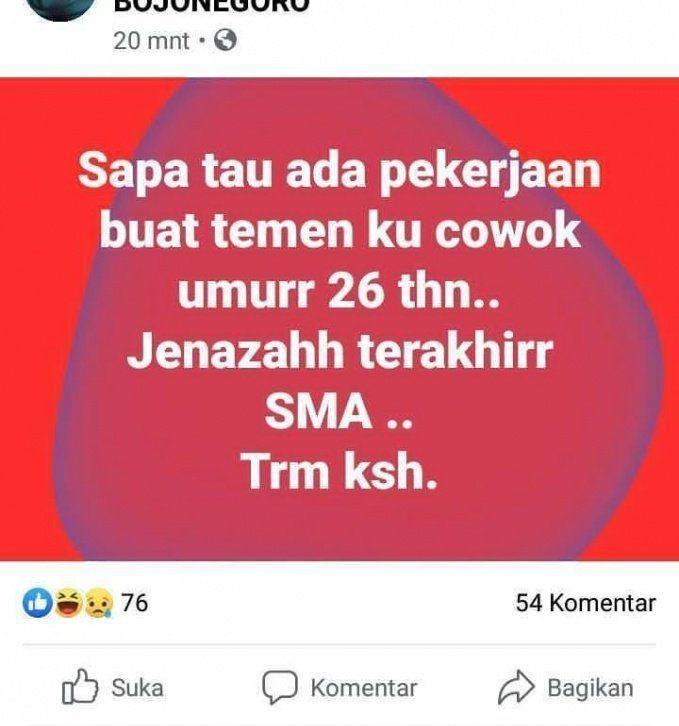The image size is (679, 726).
Task: Open the poster's profile picture
Action: 60,7
